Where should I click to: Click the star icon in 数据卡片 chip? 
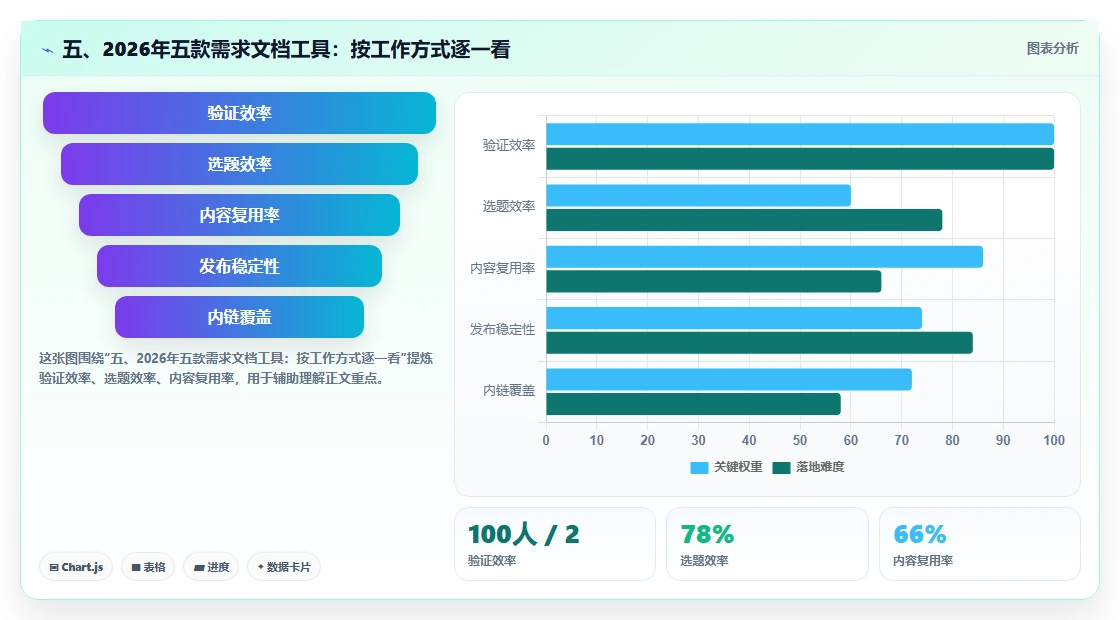(x=261, y=567)
